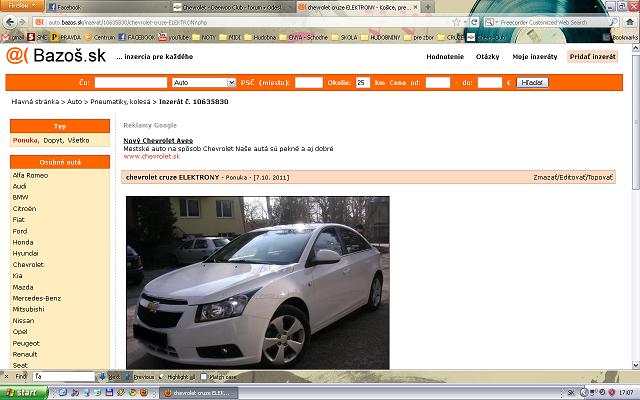Screen dimensions: 640x400
Task: Bookmark this page with the star icon
Action: click(456, 22)
